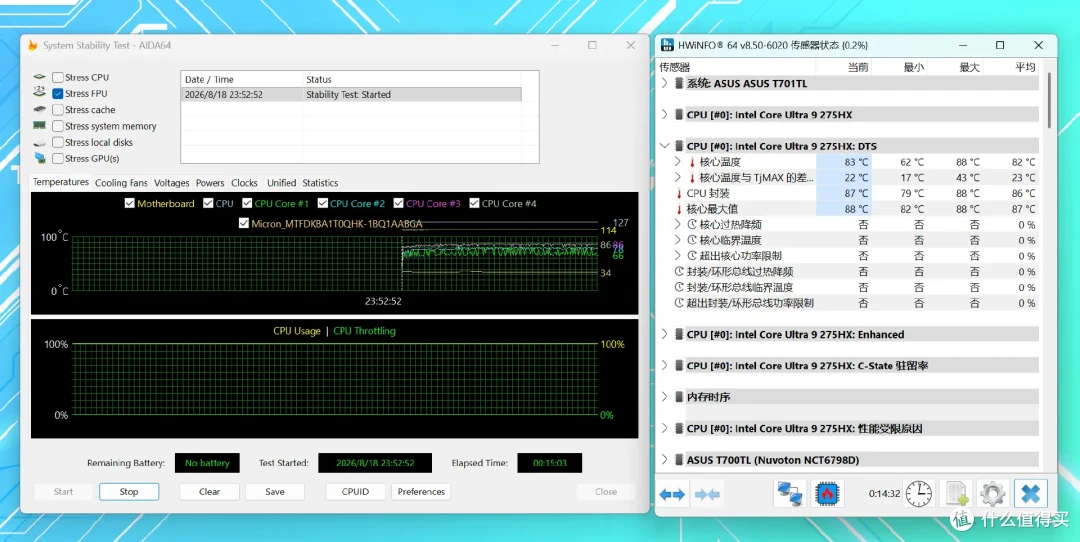Click HWiNFO collapse columns arrows icon
Screen dimensions: 1080x542
tap(707, 494)
